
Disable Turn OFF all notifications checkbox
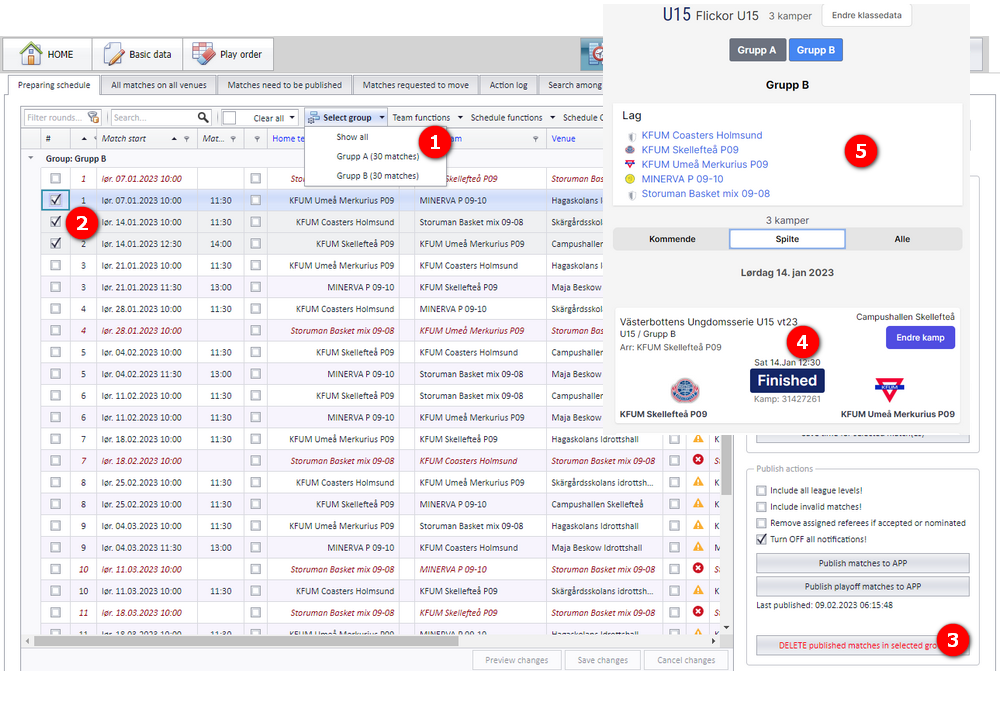click(x=761, y=540)
